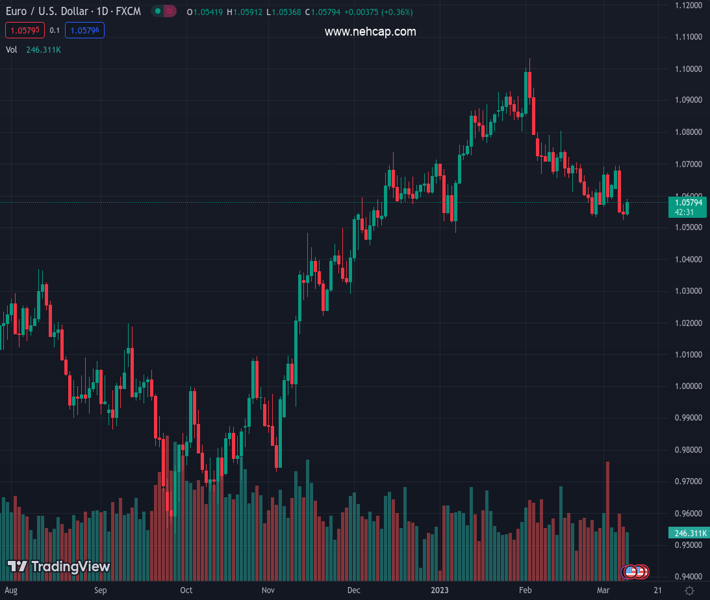Image resolution: width=710 pixels, height=600 pixels.
Task: Click the tallest red volume bar in March
Action: [x=607, y=520]
